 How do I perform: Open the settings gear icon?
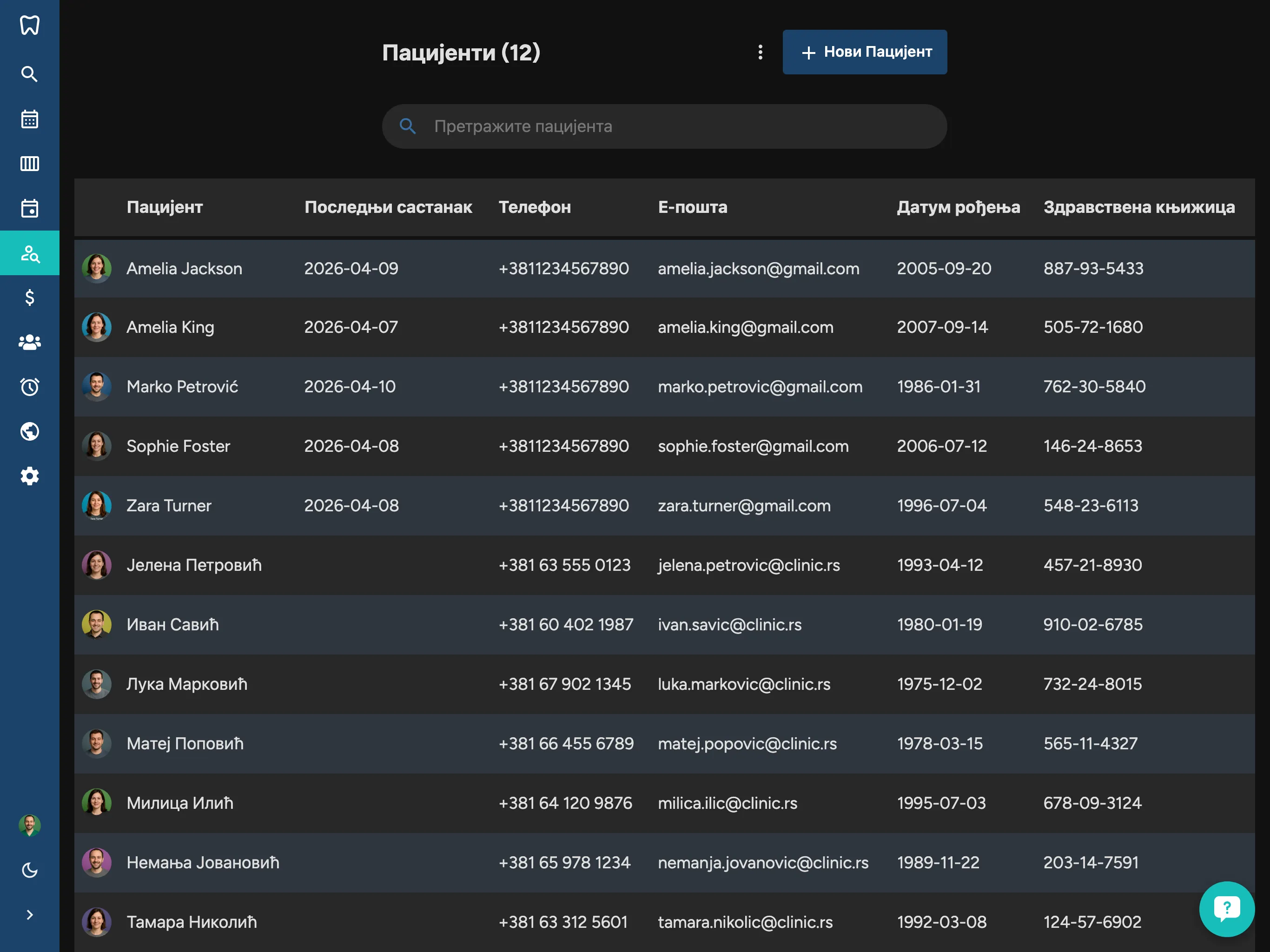pos(29,476)
